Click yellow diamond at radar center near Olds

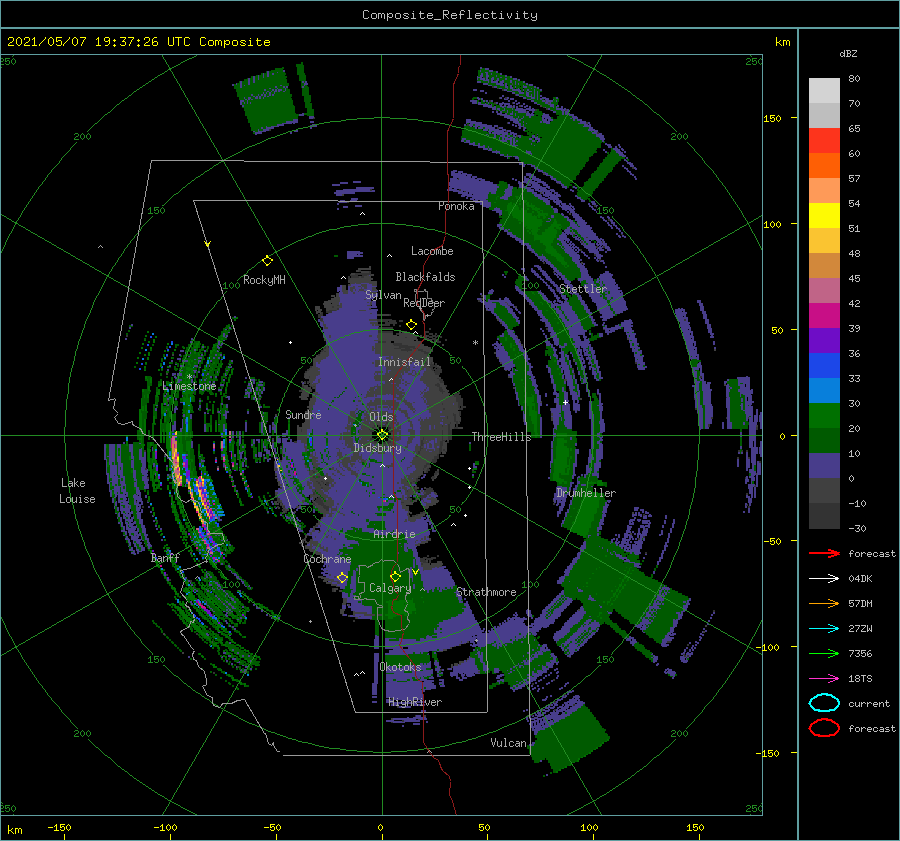coord(382,435)
